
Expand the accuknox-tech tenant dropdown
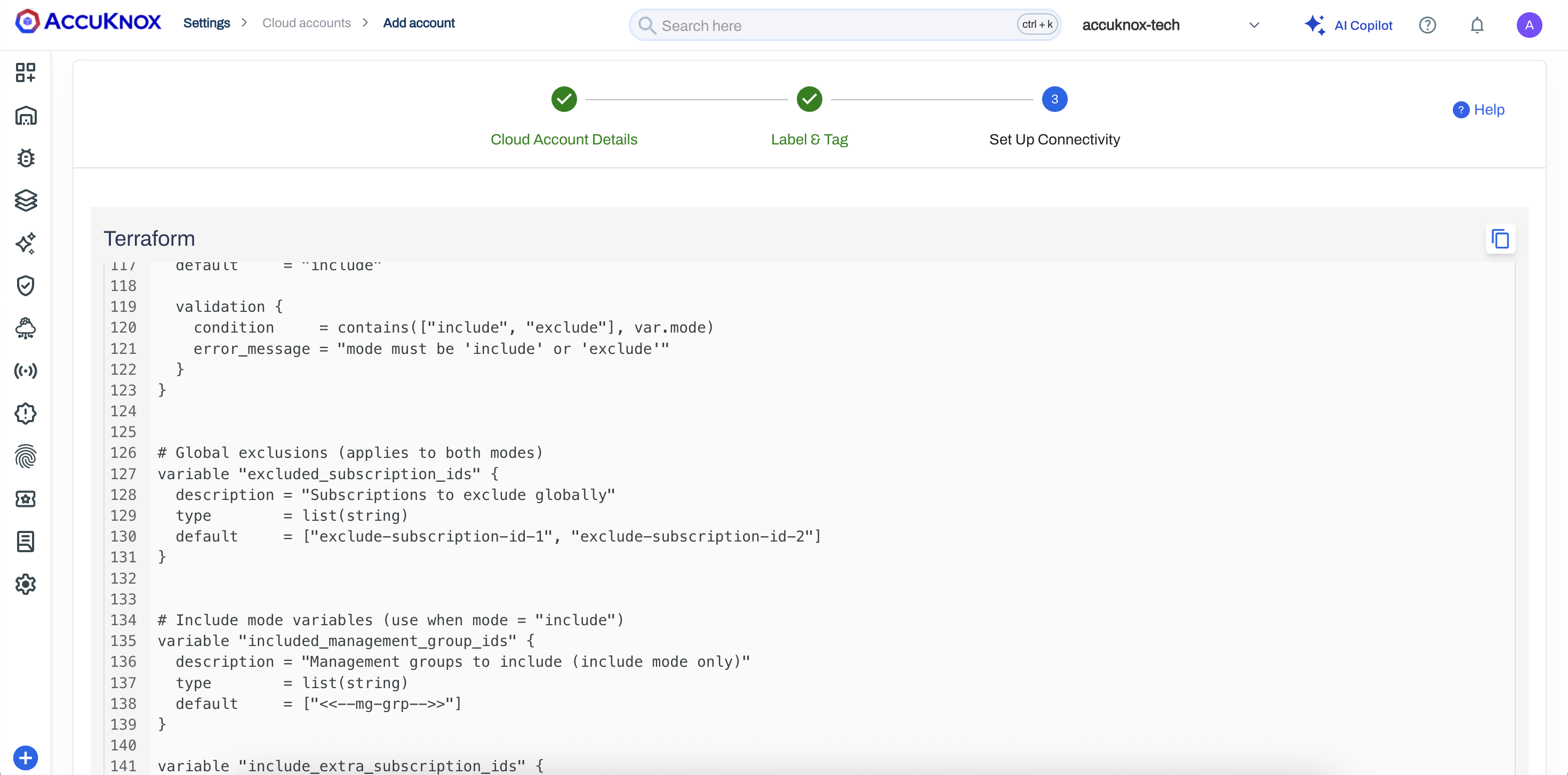pyautogui.click(x=1254, y=25)
